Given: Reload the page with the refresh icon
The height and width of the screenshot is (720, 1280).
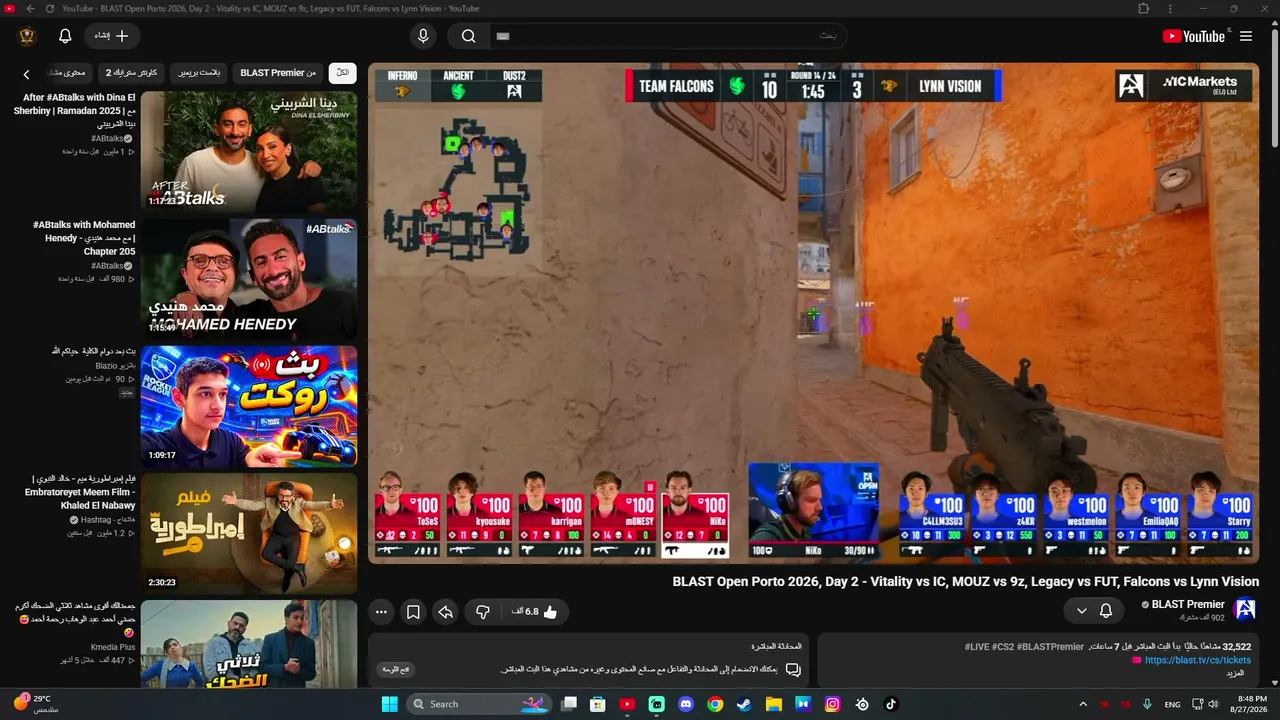Looking at the screenshot, I should coord(50,9).
